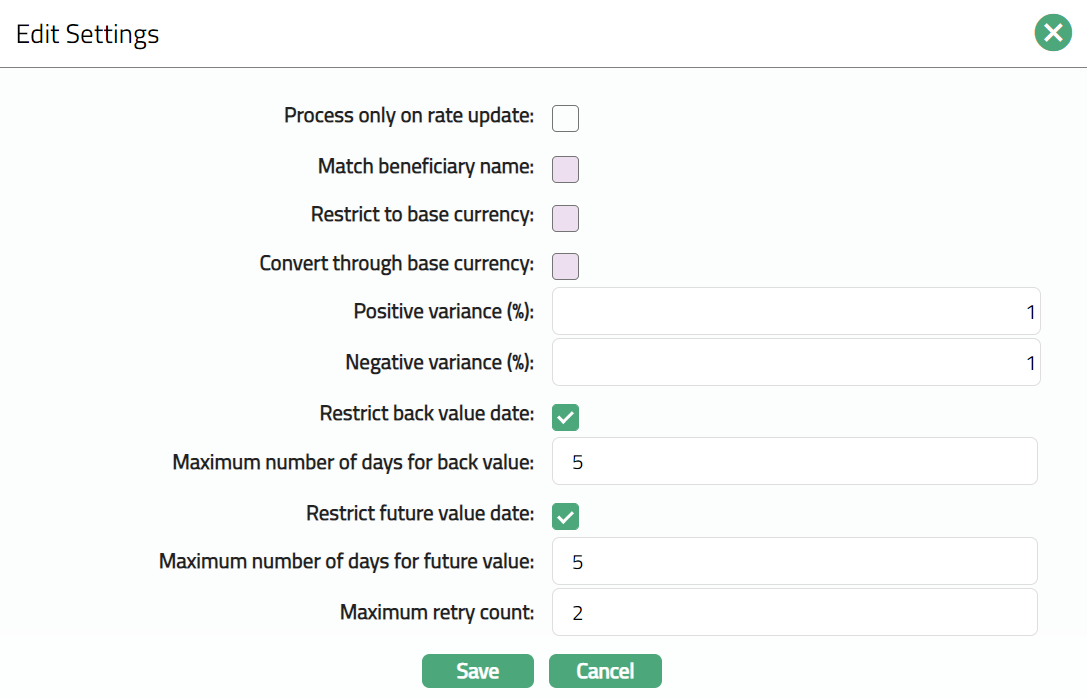1087x698 pixels.
Task: Click the 'Positive variance (%):' label text
Action: click(x=444, y=312)
